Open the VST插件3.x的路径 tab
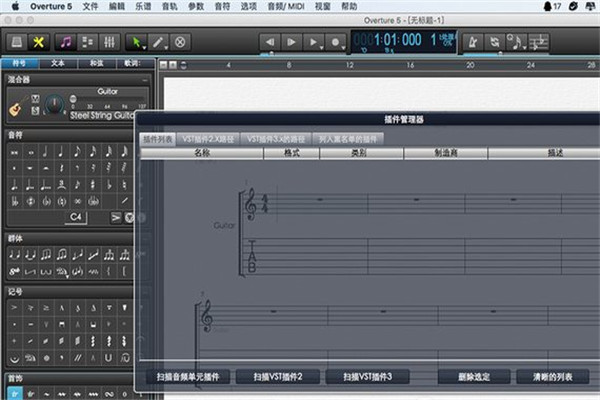Image resolution: width=600 pixels, height=400 pixels. 276,139
